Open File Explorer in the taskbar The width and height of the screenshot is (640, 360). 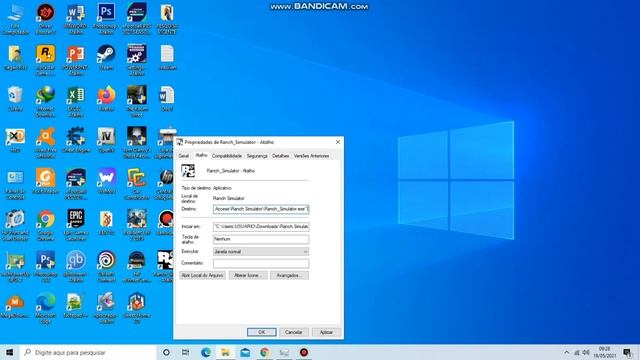click(x=225, y=352)
